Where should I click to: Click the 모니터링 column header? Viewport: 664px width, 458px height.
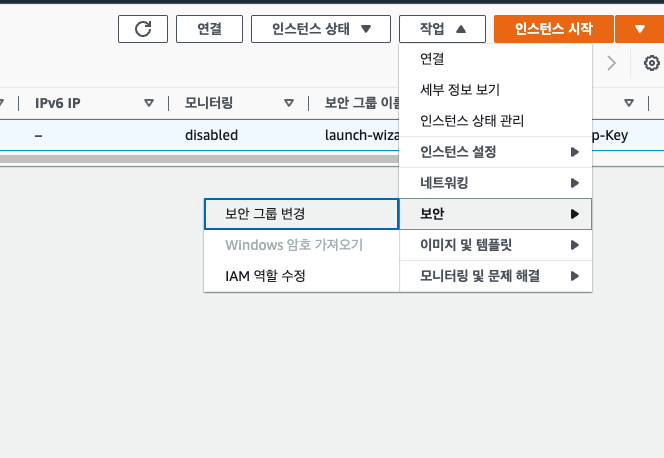coord(209,103)
